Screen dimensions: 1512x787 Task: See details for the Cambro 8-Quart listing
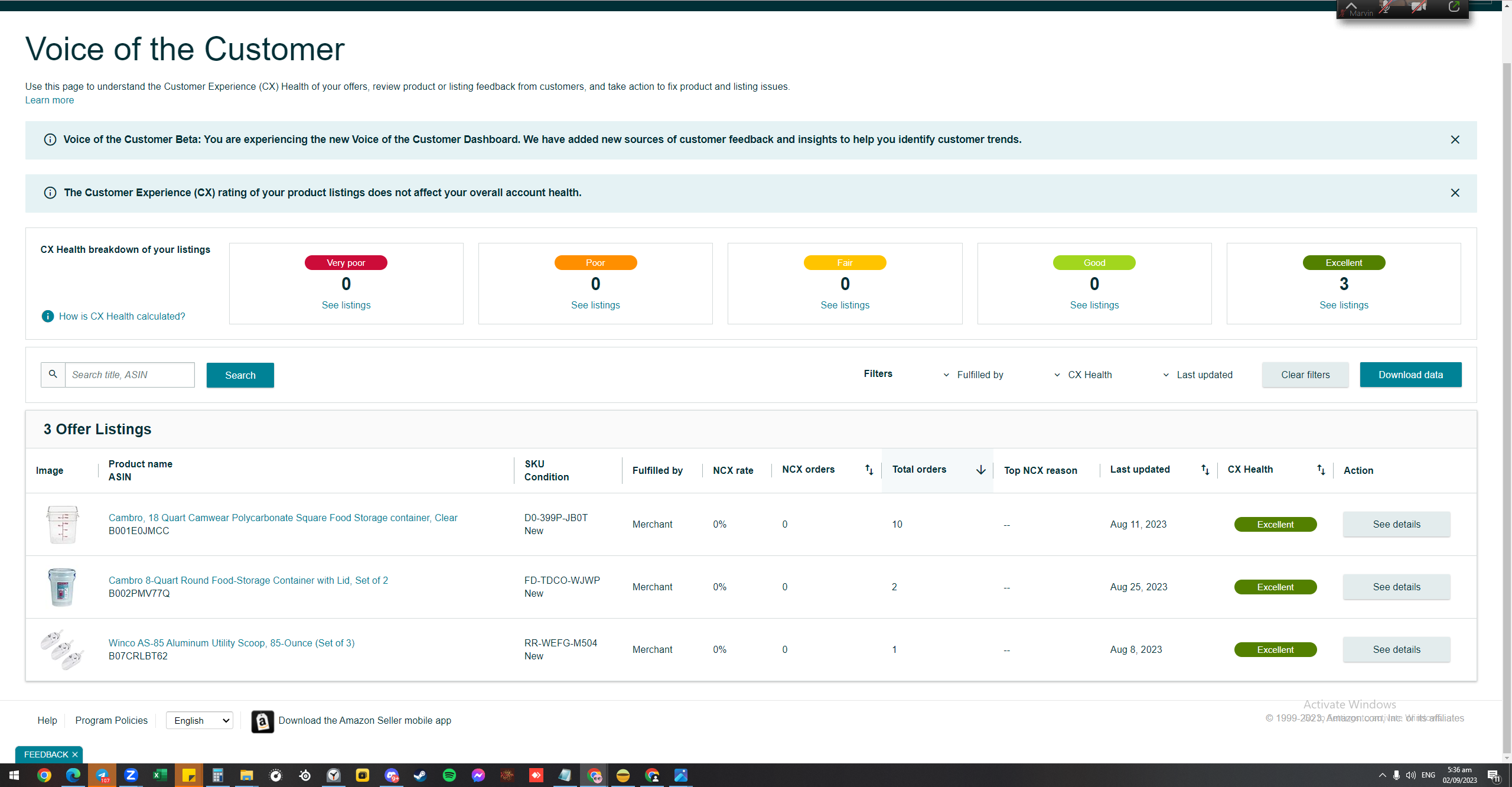[1396, 587]
